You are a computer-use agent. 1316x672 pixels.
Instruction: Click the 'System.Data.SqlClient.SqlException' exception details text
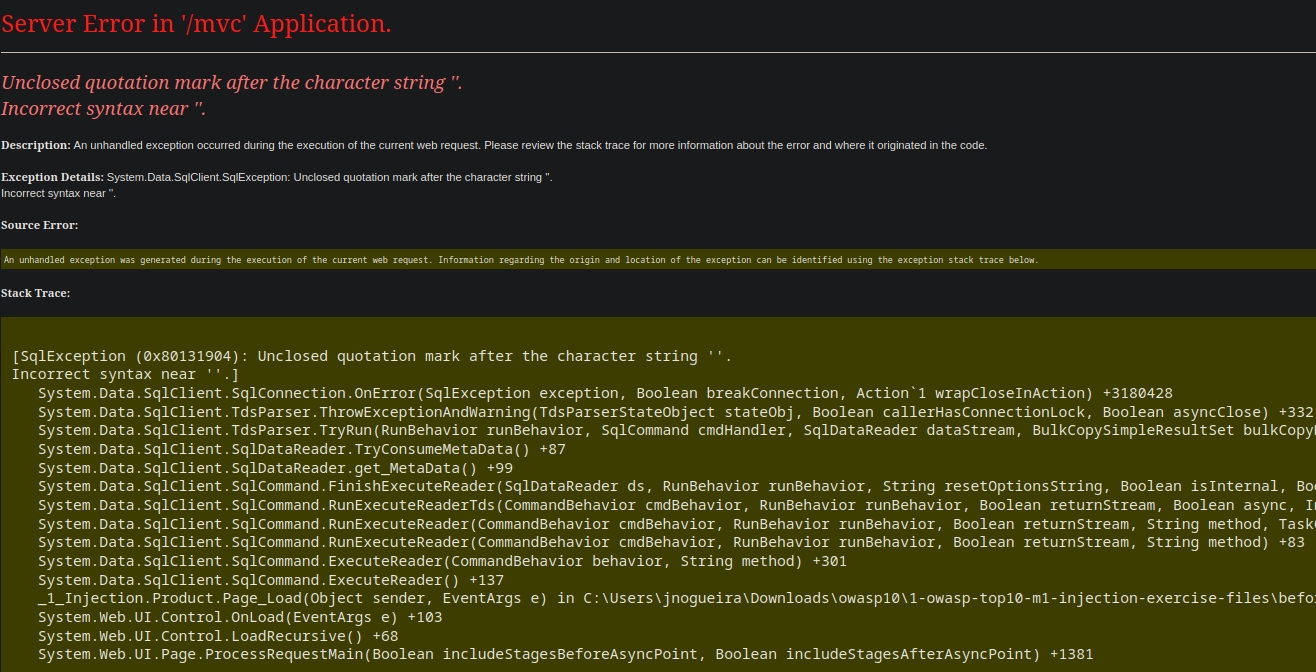330,177
